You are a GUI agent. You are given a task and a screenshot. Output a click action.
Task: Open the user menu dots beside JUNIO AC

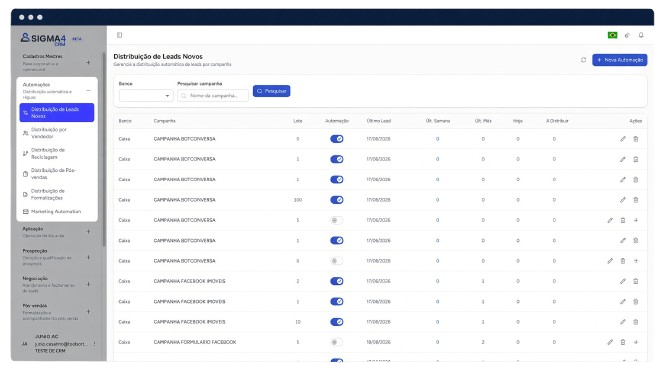pyautogui.click(x=94, y=344)
